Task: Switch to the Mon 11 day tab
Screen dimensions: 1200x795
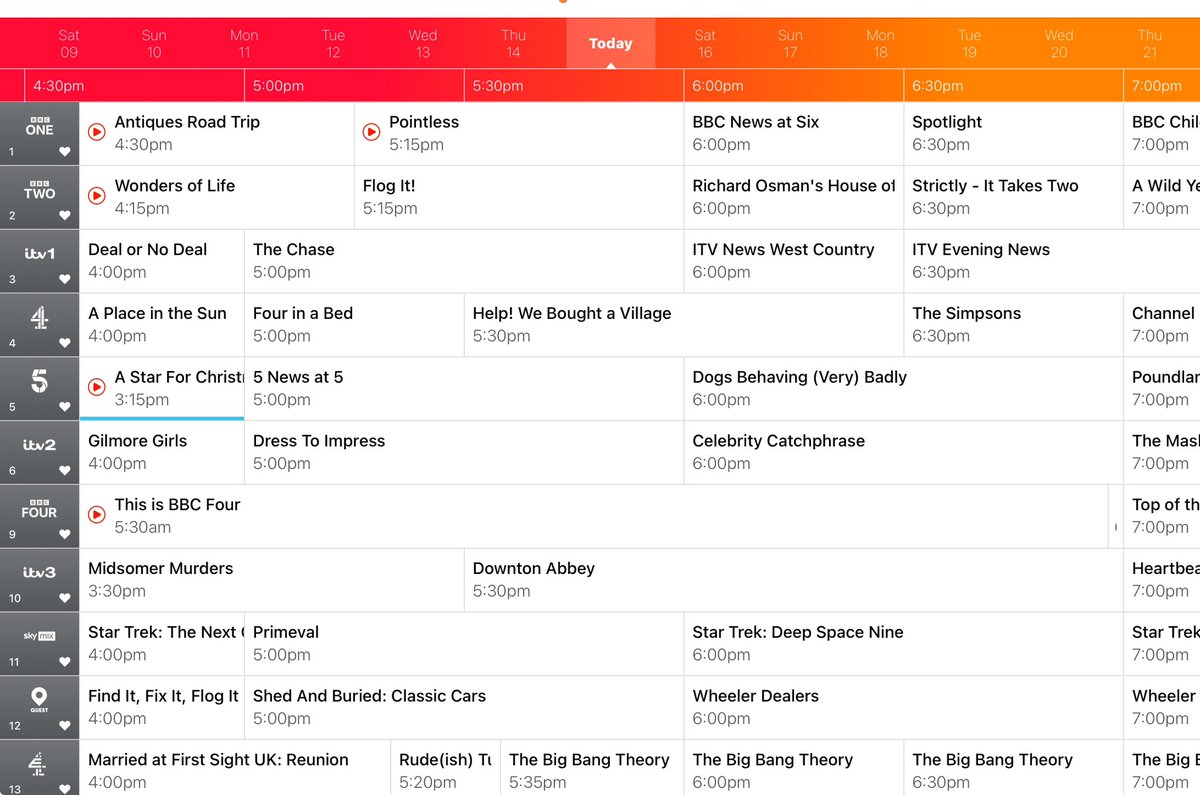Action: coord(244,44)
